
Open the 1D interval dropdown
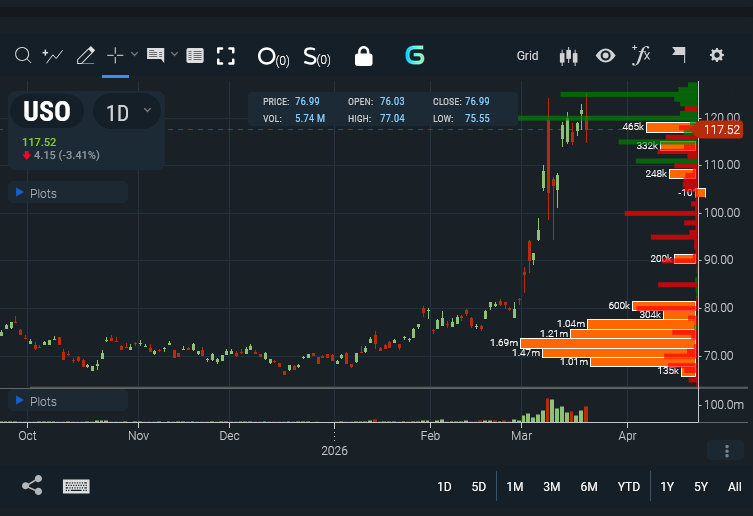point(127,112)
